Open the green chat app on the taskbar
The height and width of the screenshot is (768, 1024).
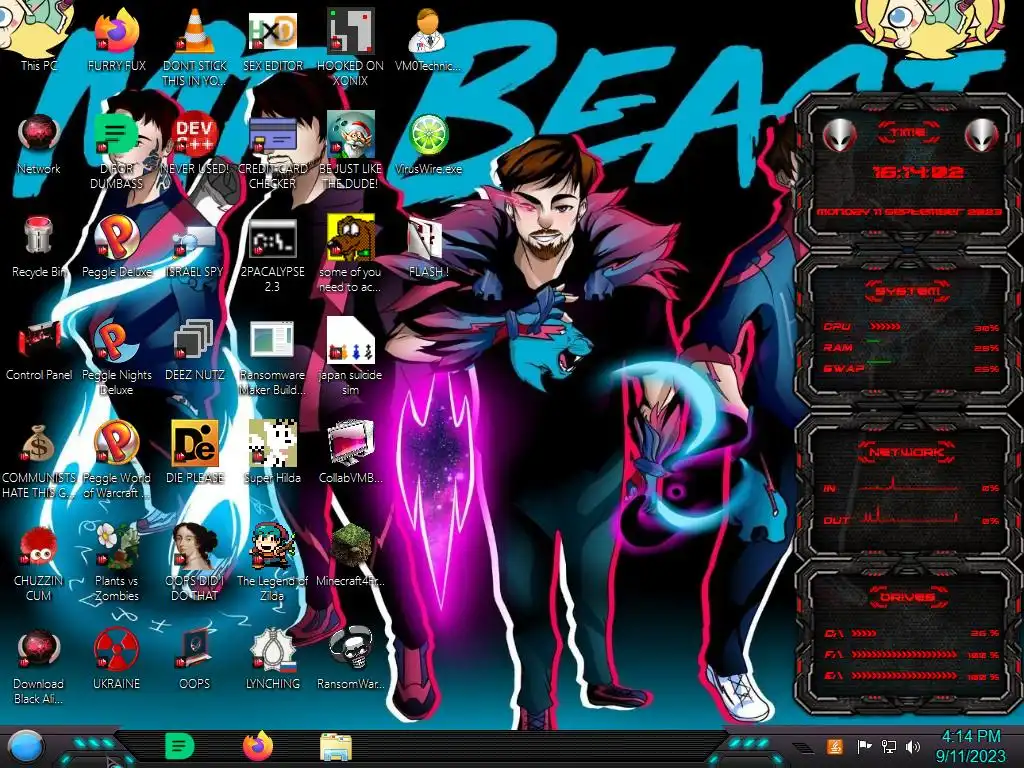180,746
